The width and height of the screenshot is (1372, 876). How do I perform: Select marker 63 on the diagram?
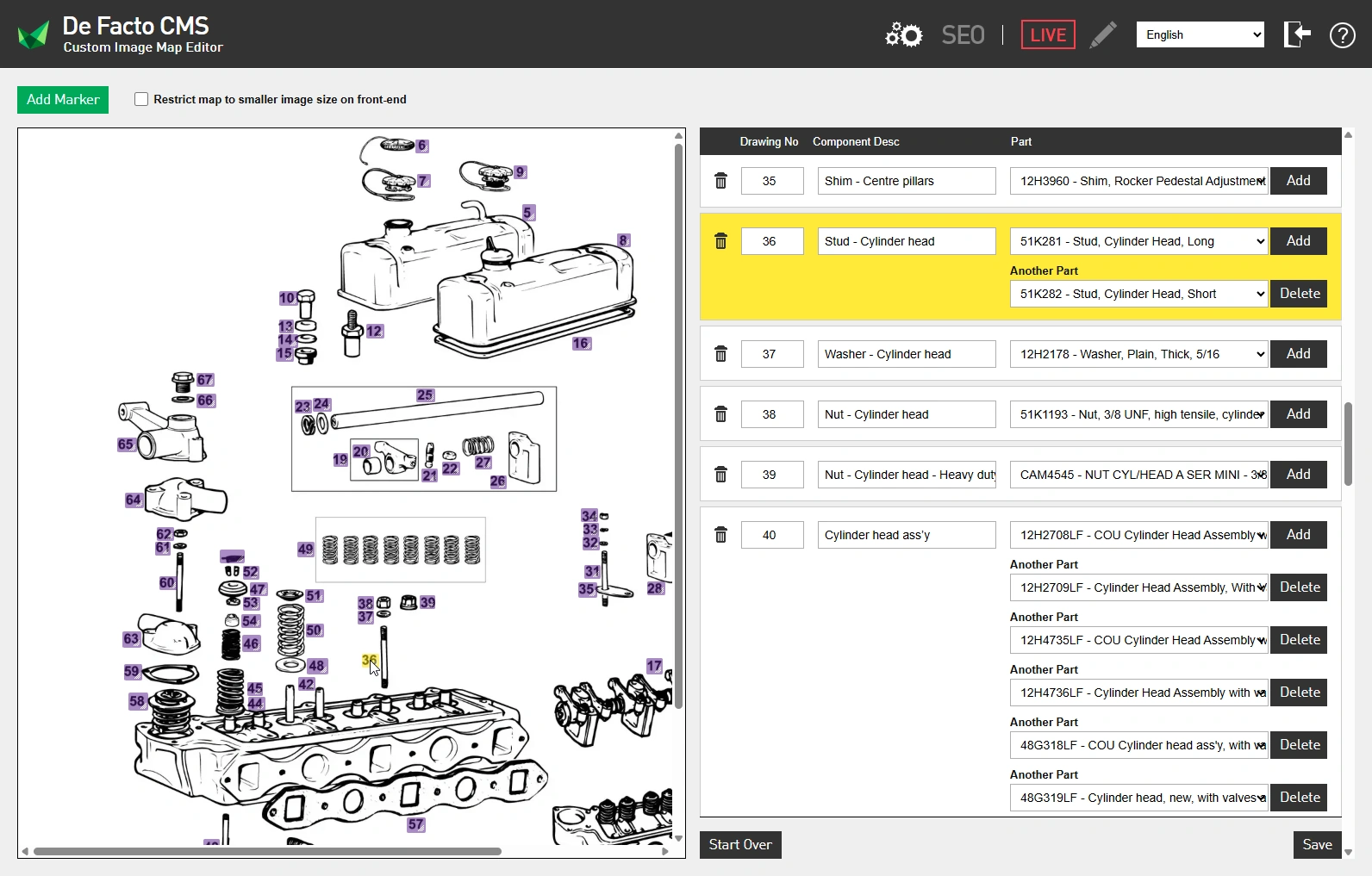tap(131, 639)
